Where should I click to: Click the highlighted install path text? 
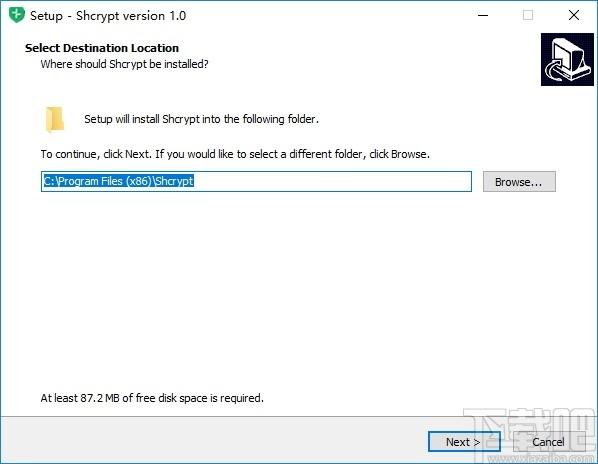(x=118, y=181)
